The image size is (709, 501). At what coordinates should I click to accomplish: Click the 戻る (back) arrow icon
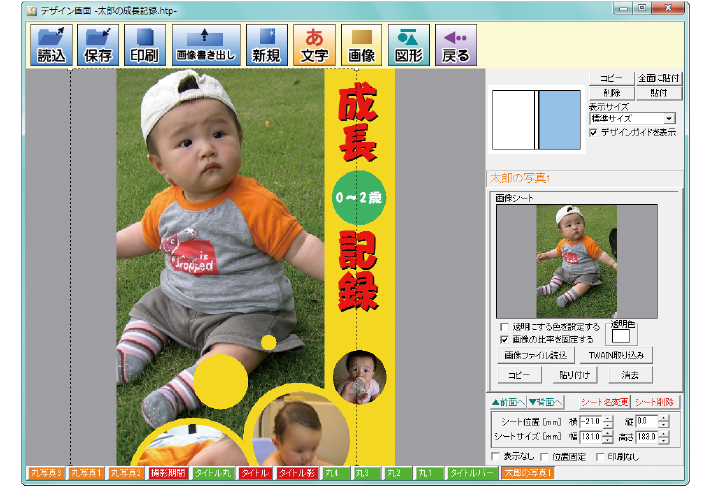pos(455,45)
